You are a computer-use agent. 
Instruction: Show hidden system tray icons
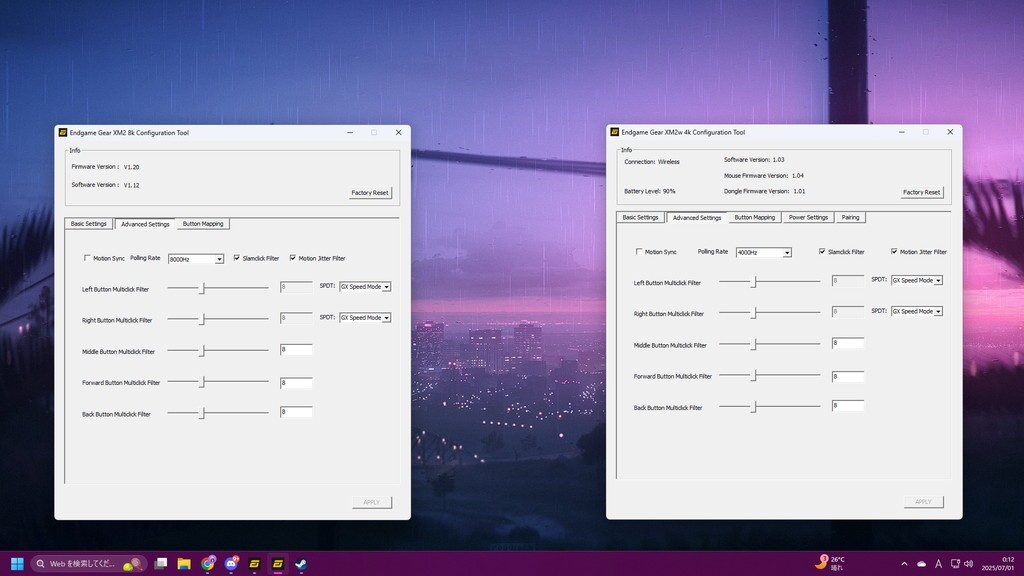click(x=904, y=564)
